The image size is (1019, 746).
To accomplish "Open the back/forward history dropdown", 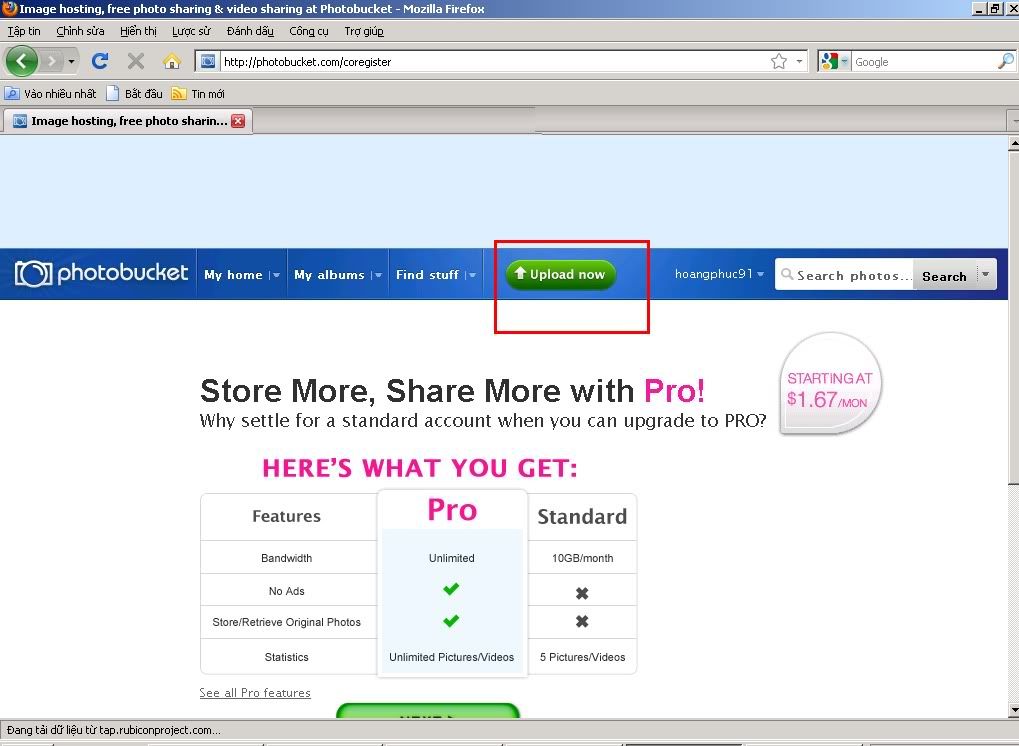I will click(71, 62).
